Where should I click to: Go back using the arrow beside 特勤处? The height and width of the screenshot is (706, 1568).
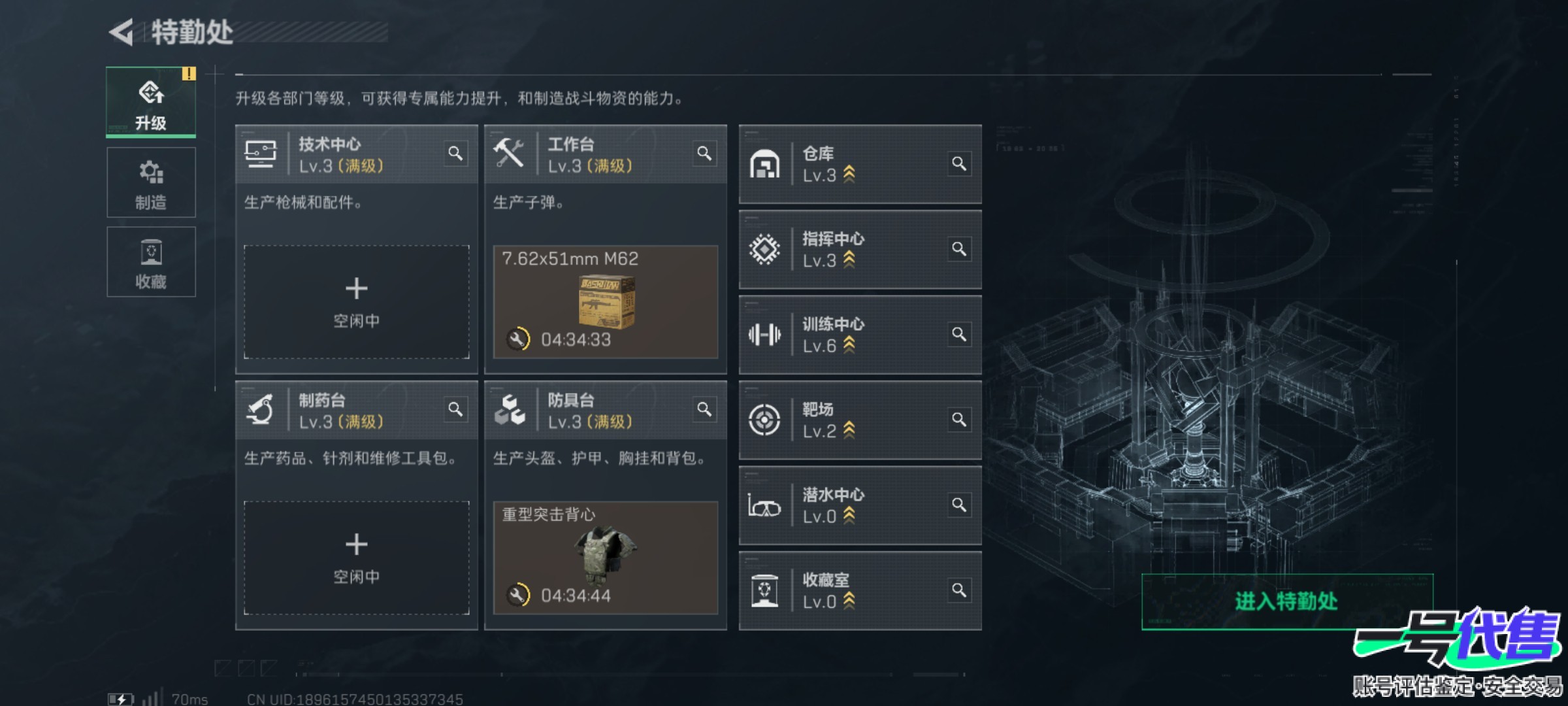click(x=122, y=32)
